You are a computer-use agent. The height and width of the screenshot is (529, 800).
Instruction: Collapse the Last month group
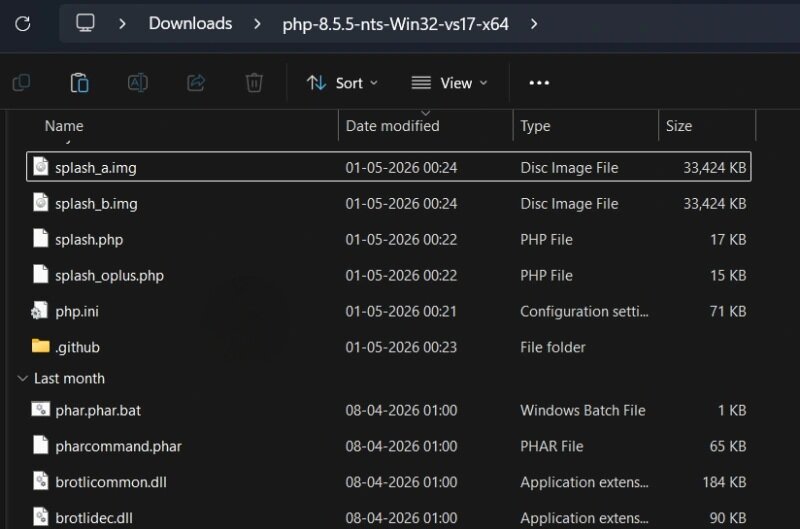[22, 379]
